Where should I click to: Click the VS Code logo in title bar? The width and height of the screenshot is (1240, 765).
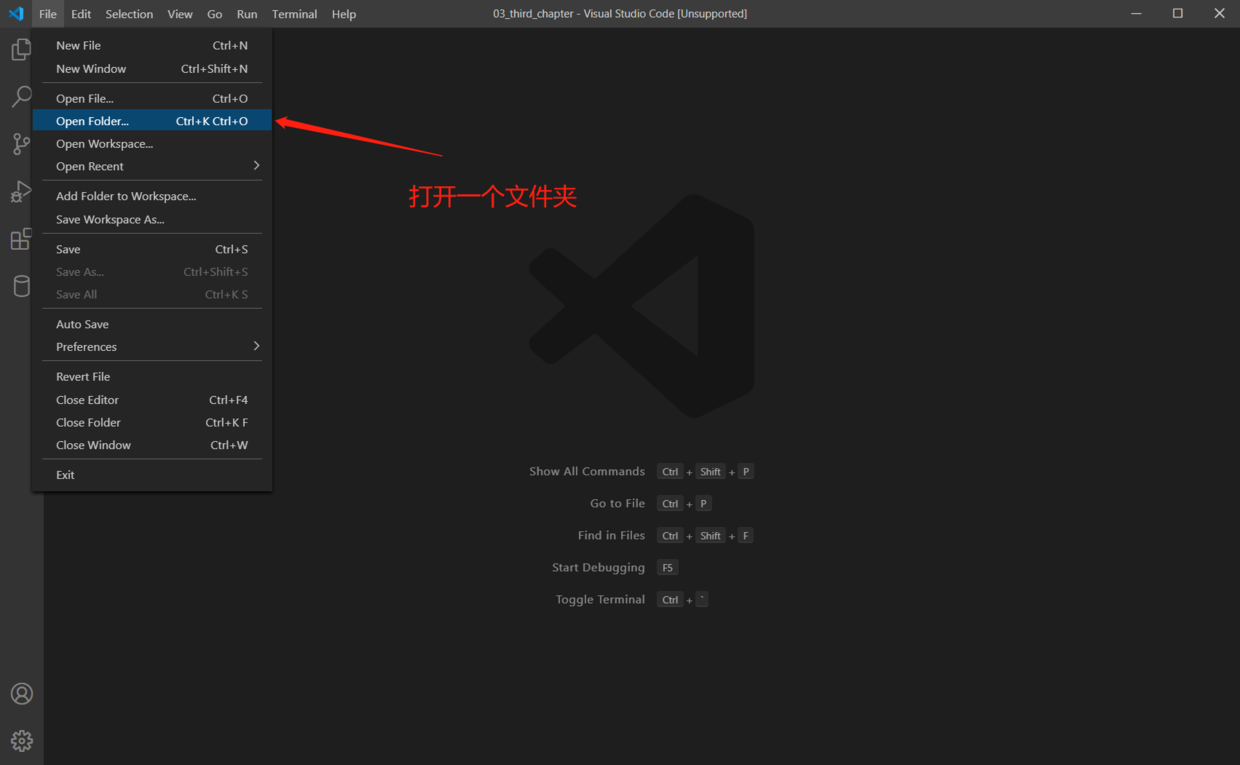(16, 14)
